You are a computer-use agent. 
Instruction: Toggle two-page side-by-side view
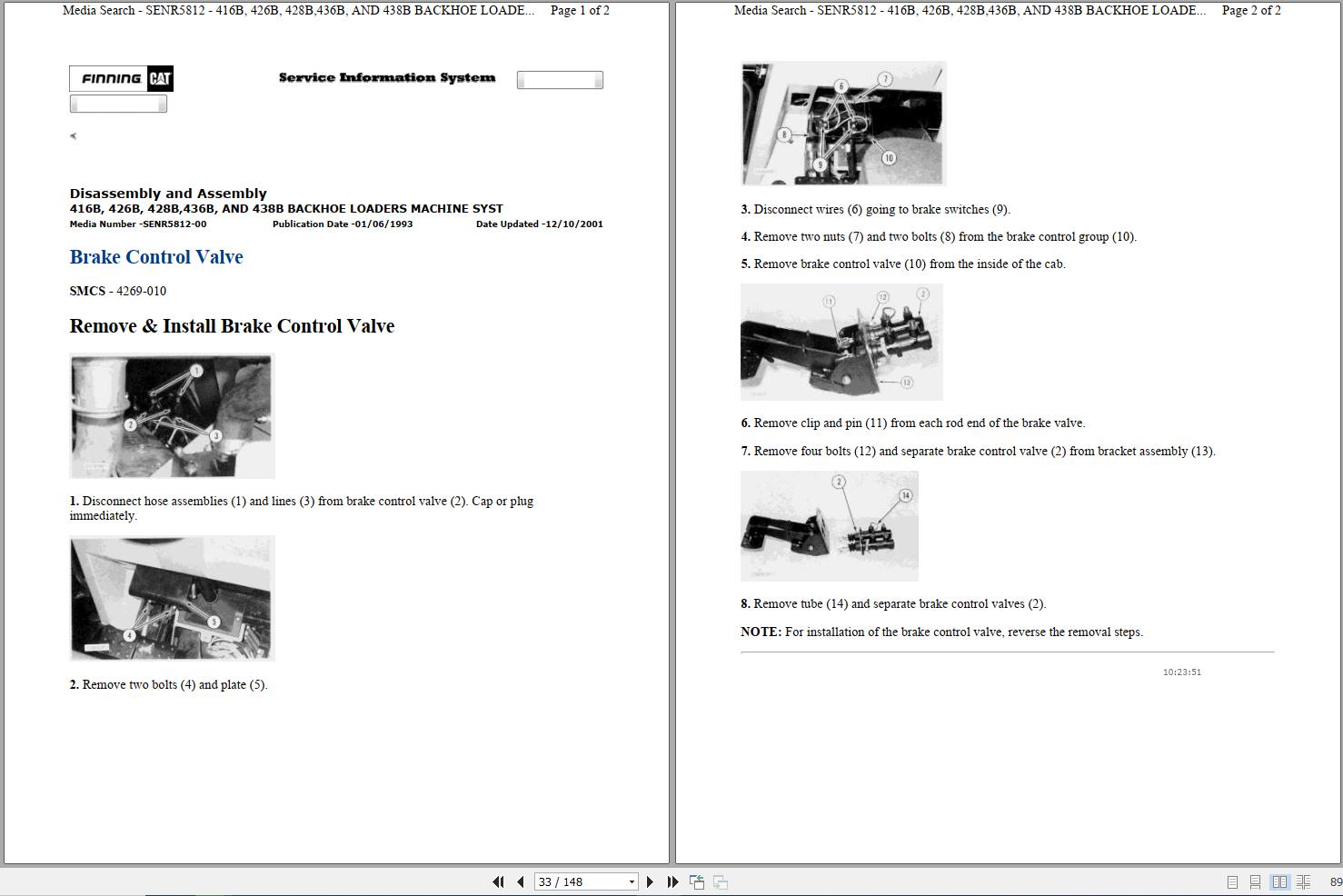tap(1279, 881)
